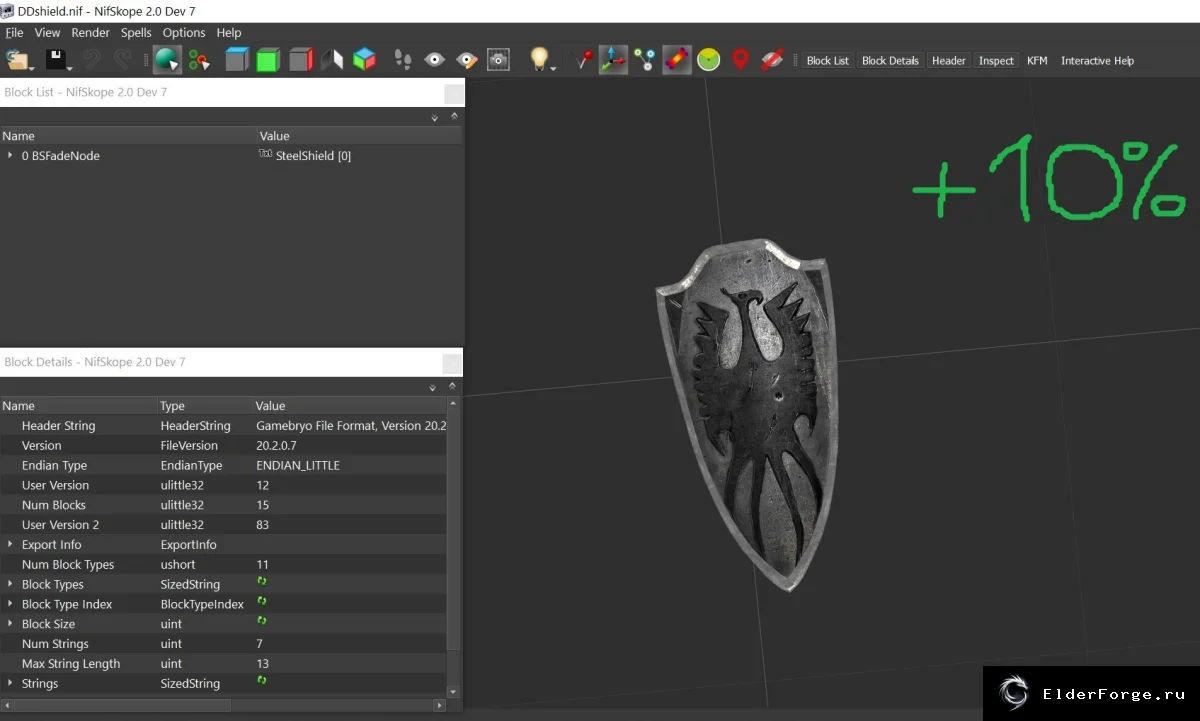Click the Load file folder icon
This screenshot has height=721, width=1200.
(17, 60)
